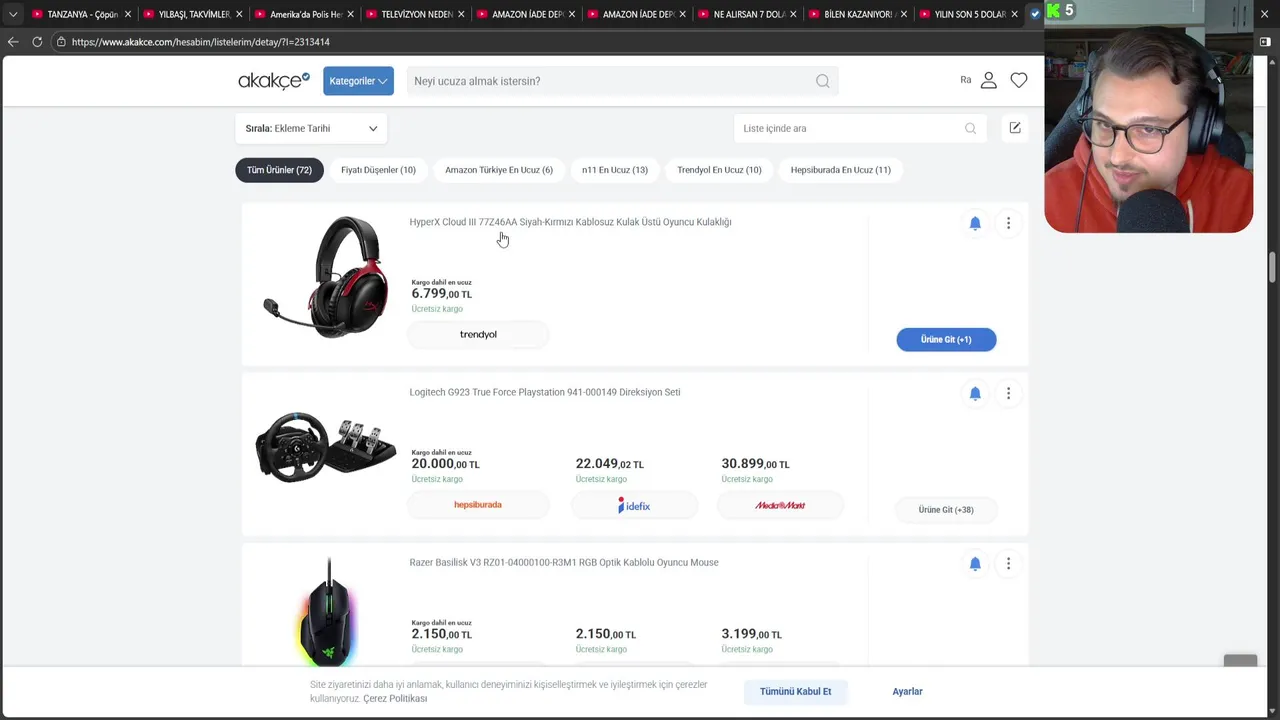Expand the Kategoriler dropdown

coord(358,81)
